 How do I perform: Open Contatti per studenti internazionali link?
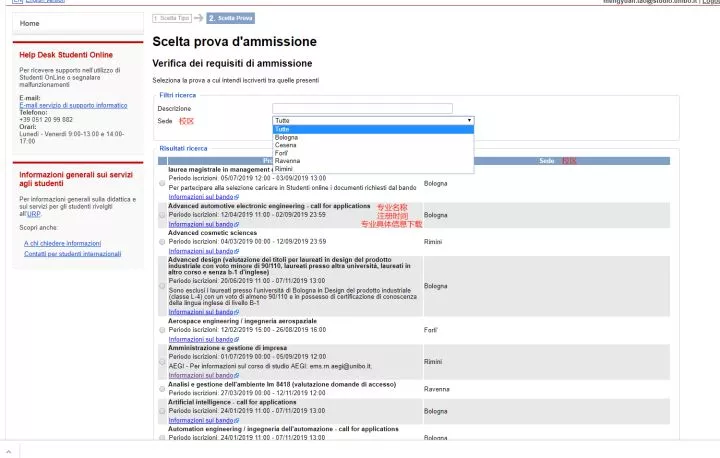coord(73,254)
